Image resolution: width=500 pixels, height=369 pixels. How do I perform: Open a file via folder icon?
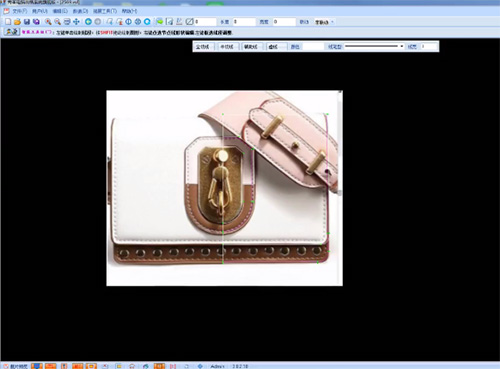17,22
